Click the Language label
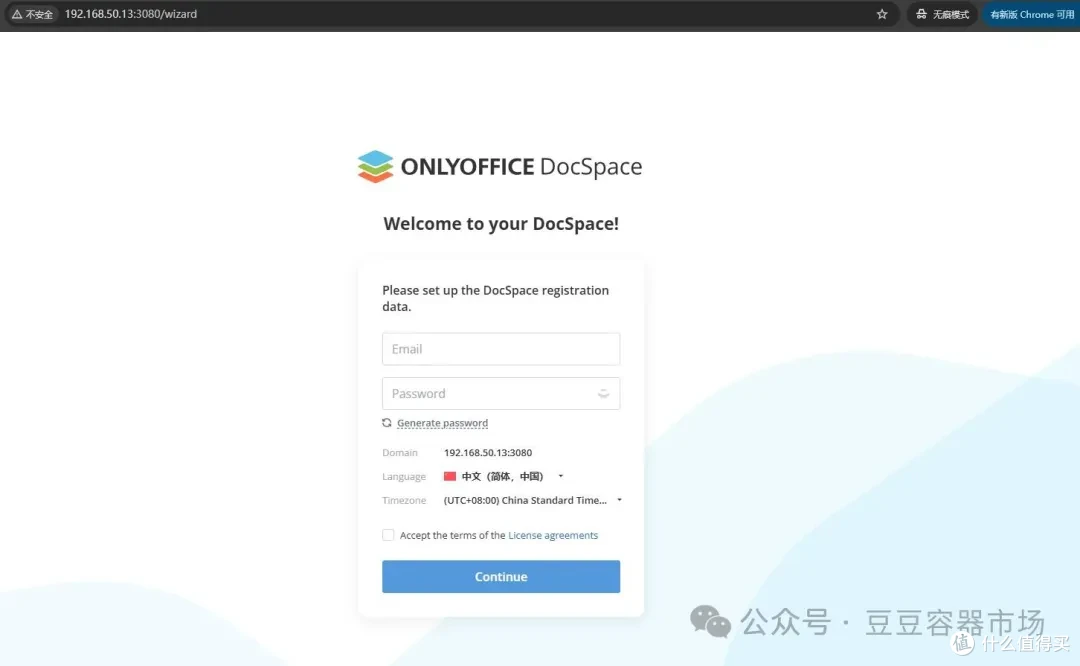The image size is (1080, 666). tap(404, 477)
